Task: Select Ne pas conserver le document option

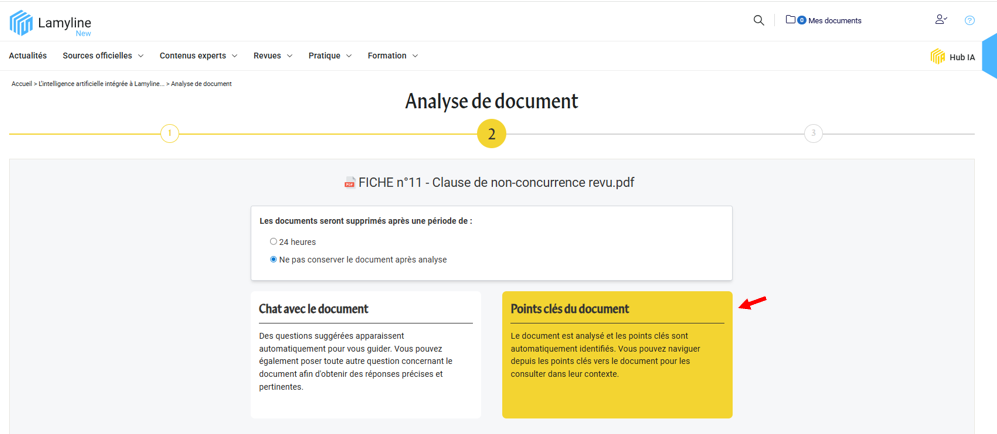Action: [x=273, y=259]
